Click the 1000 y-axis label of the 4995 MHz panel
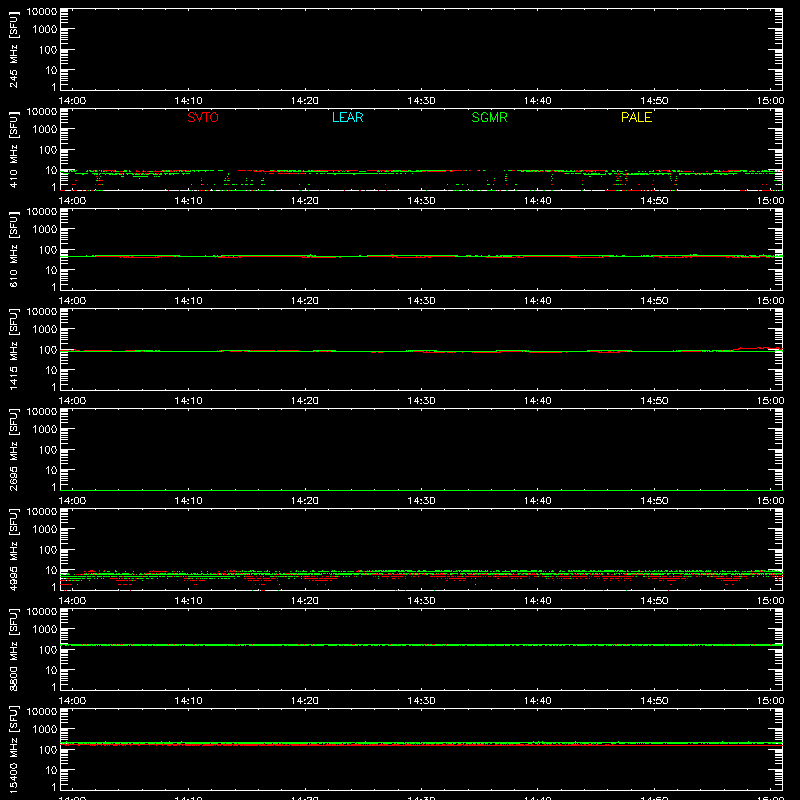800x800 pixels. 45,530
